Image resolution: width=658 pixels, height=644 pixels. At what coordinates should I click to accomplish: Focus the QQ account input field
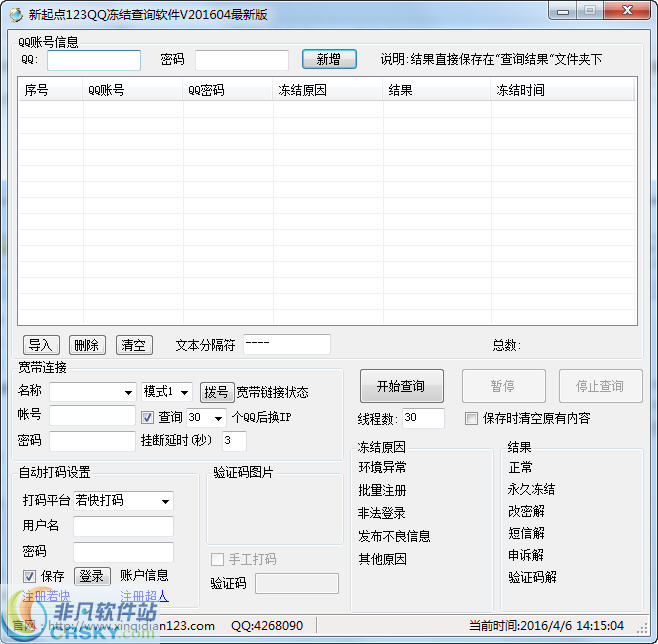pos(94,60)
